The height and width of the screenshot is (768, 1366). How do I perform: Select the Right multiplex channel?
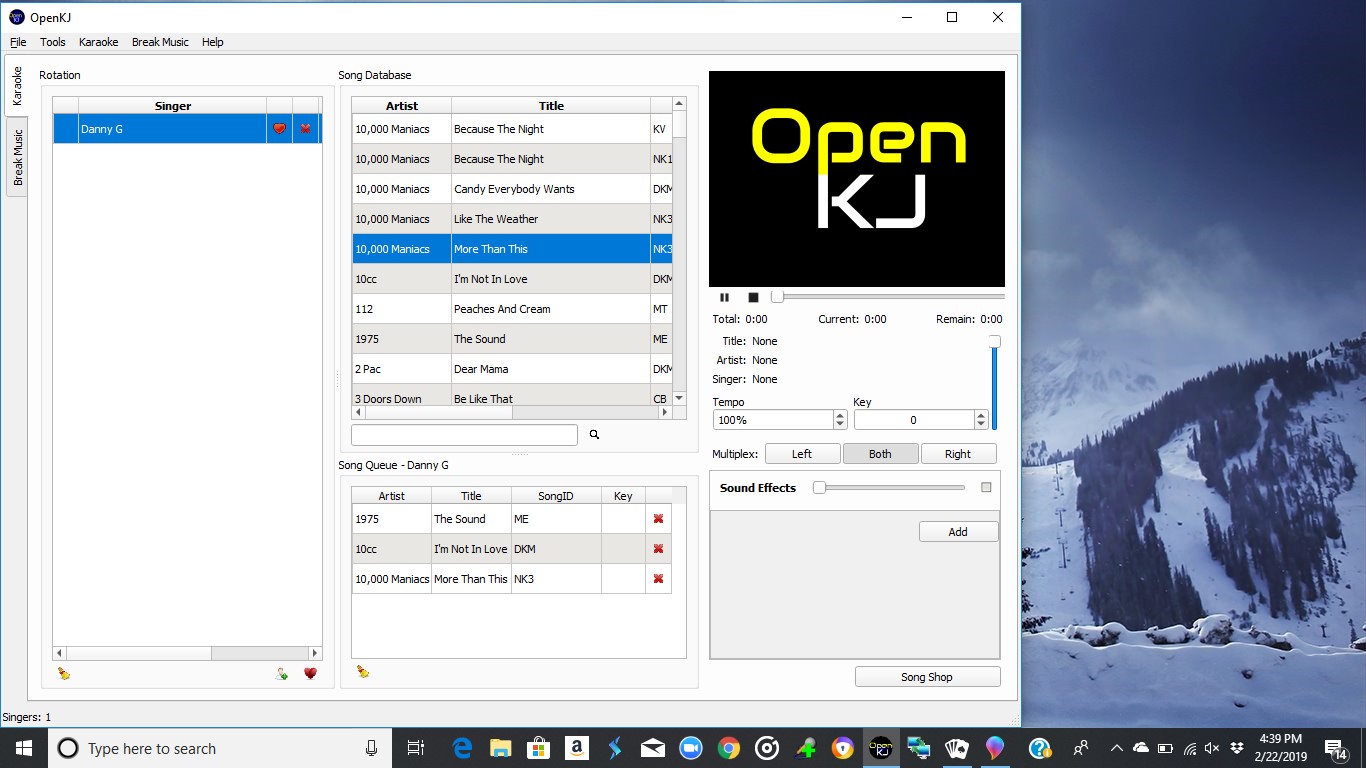click(958, 454)
